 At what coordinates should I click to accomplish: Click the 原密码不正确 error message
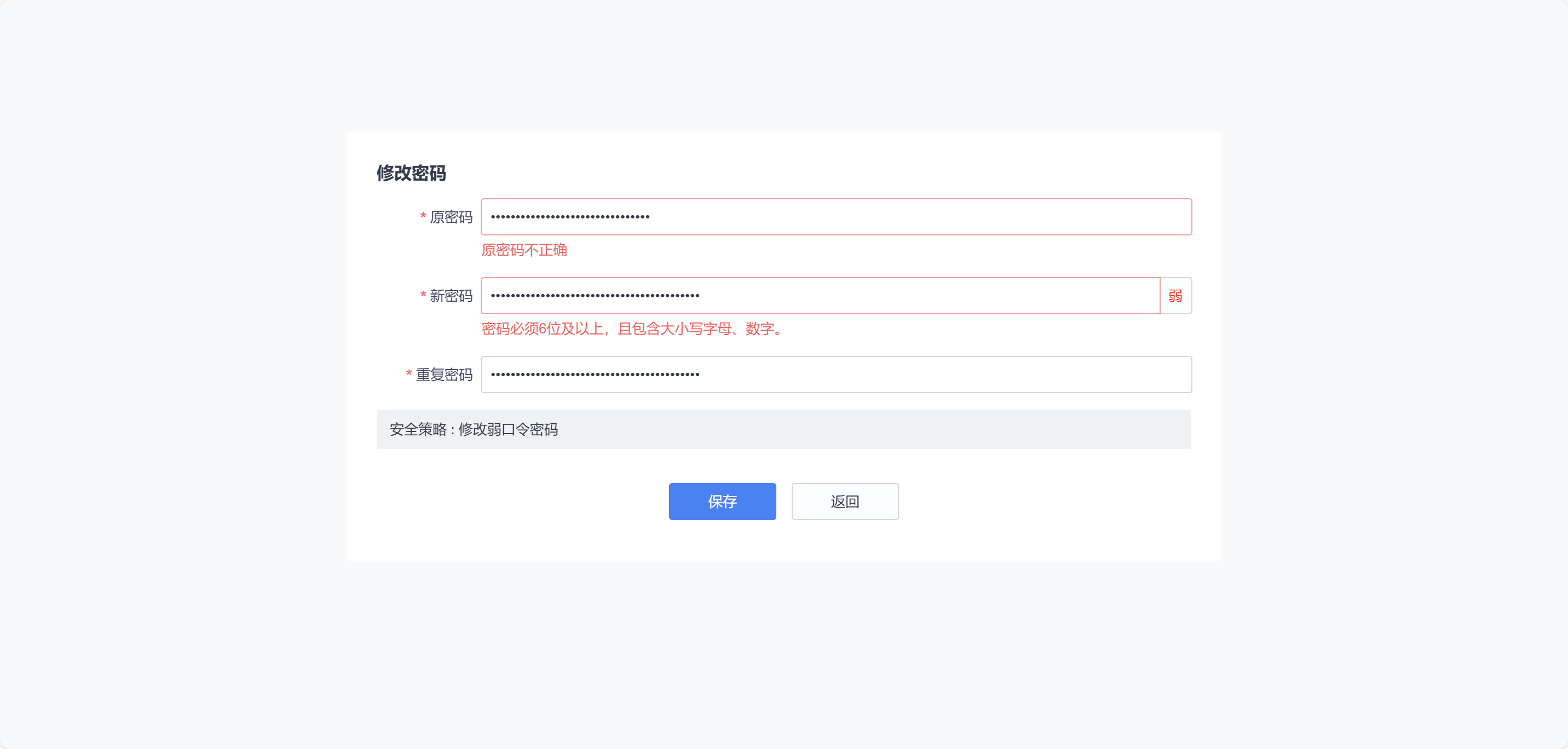tap(524, 250)
